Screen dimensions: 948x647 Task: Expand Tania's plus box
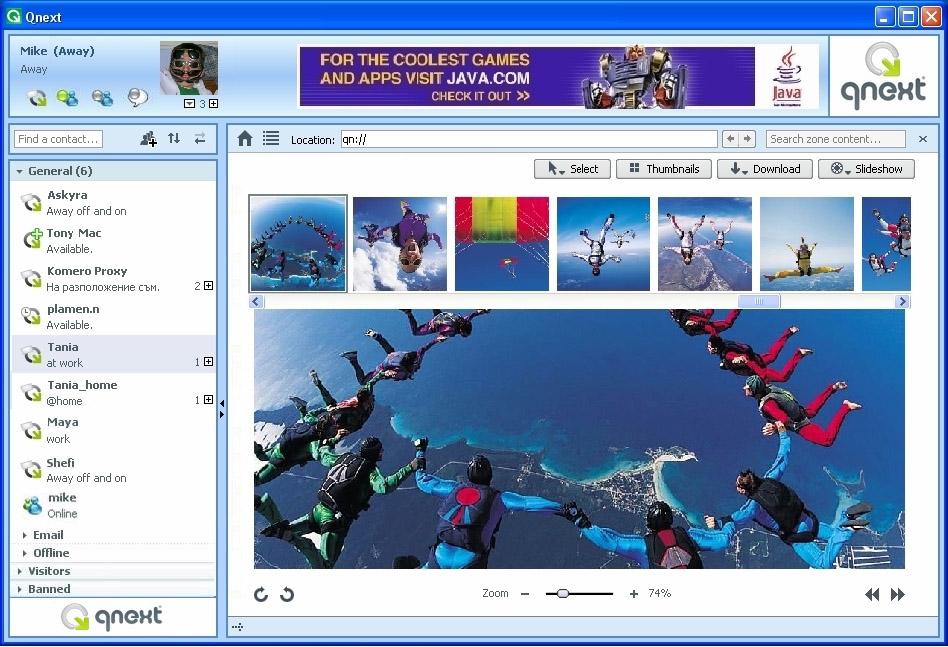click(209, 362)
